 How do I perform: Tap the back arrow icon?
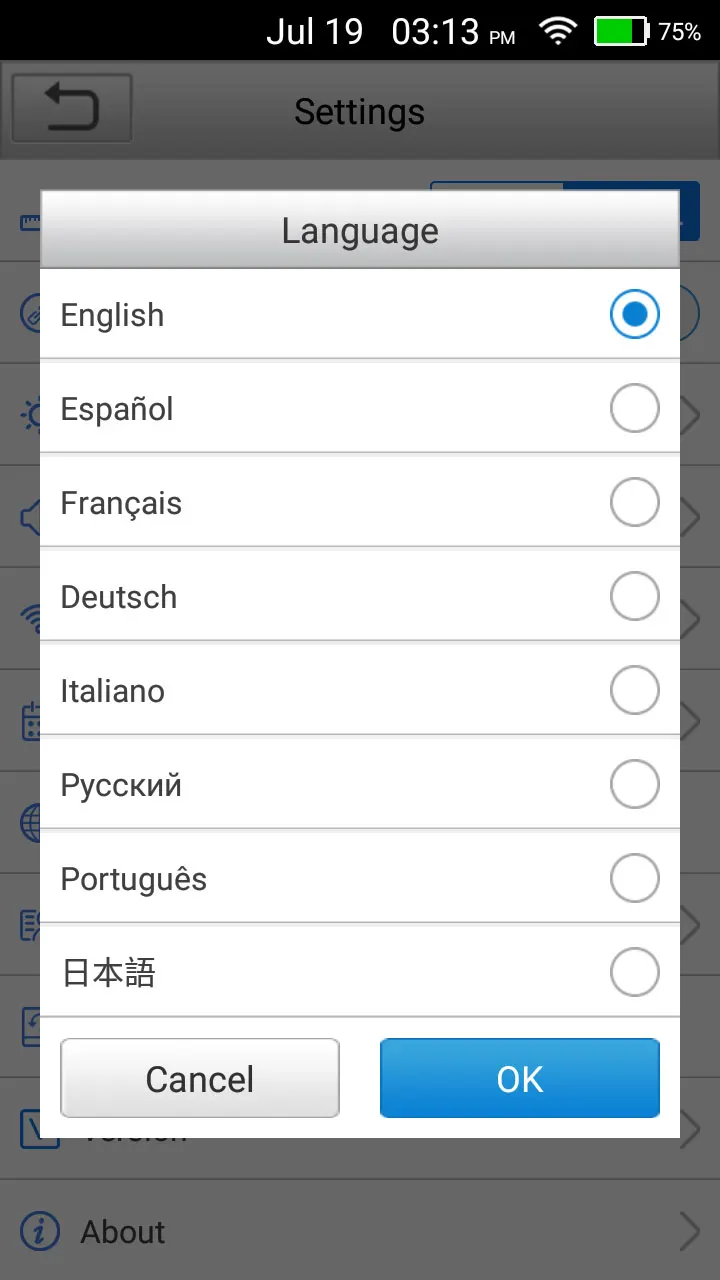click(x=71, y=108)
